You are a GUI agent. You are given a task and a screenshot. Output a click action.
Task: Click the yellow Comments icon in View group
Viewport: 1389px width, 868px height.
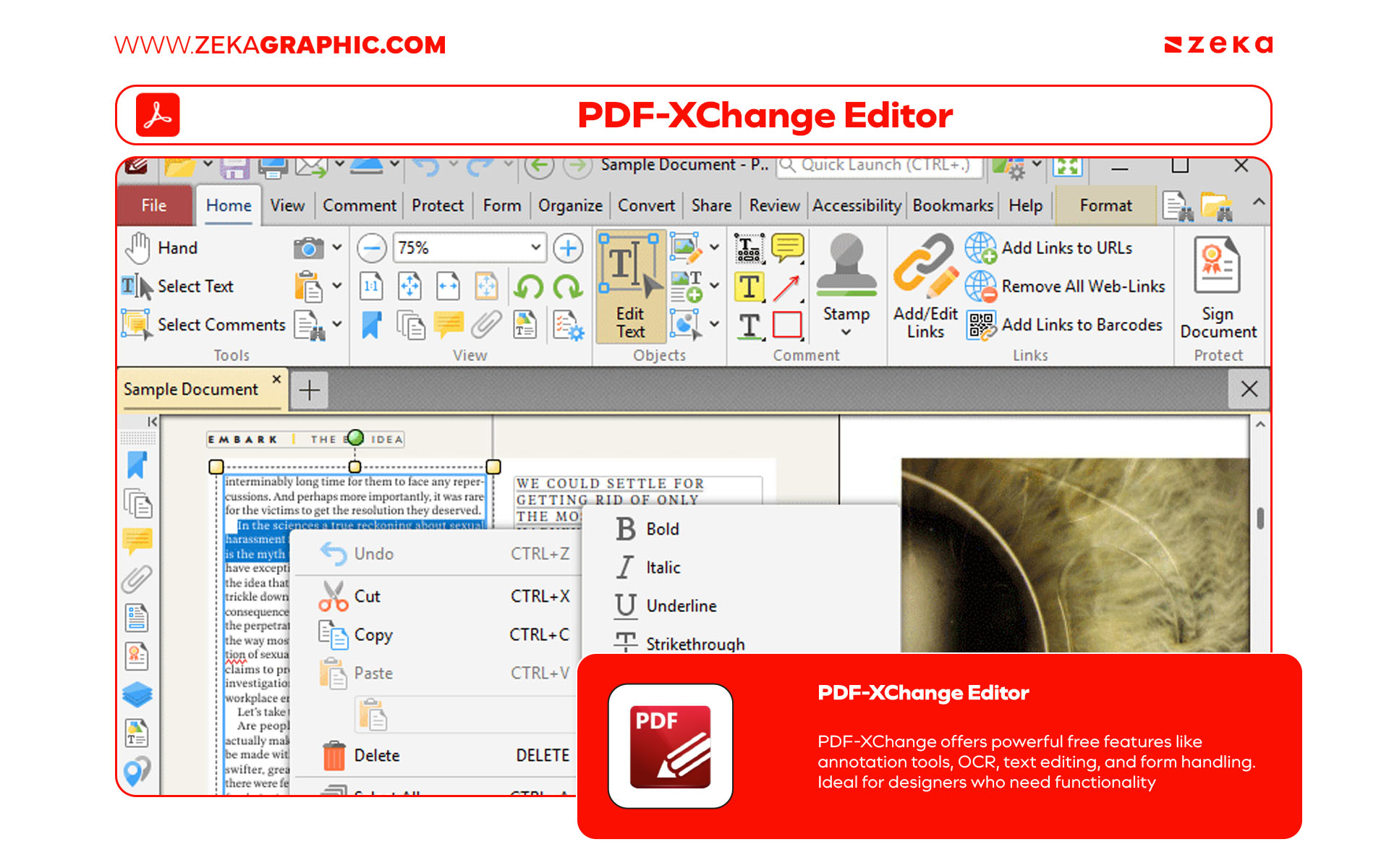(449, 325)
